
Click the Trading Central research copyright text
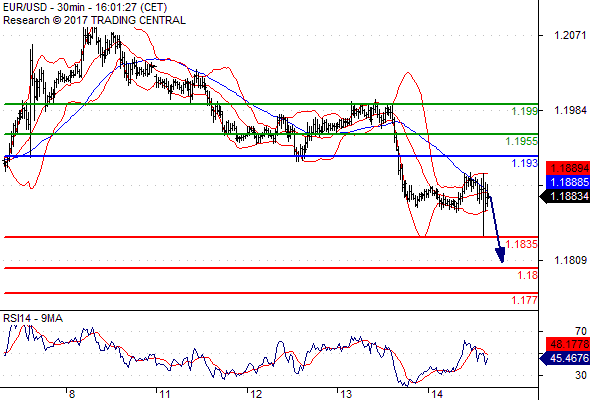(94, 20)
